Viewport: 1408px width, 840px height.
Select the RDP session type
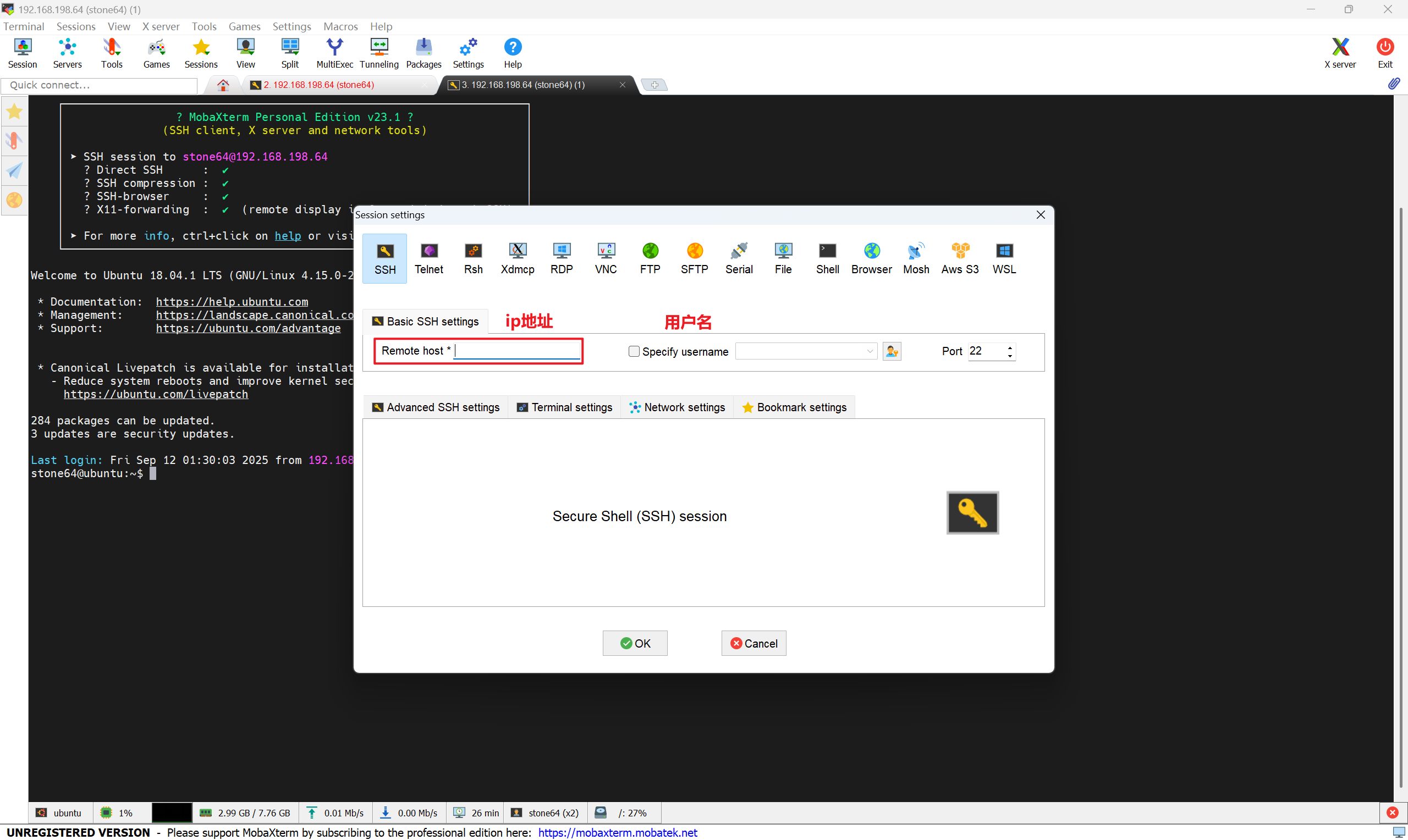[562, 259]
